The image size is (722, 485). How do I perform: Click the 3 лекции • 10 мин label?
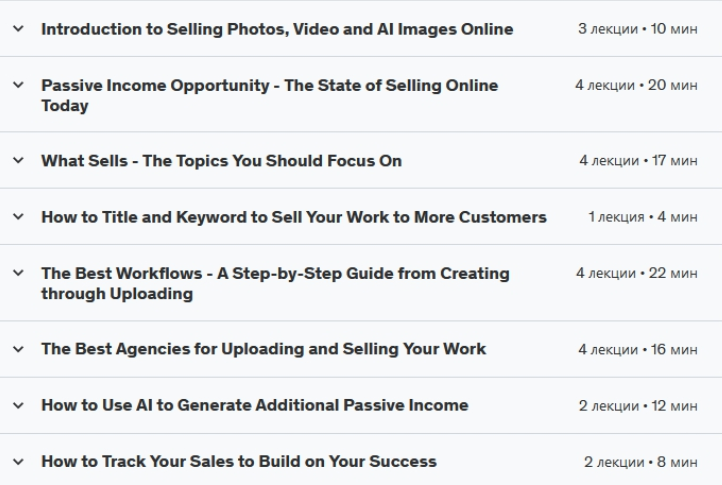(x=637, y=29)
